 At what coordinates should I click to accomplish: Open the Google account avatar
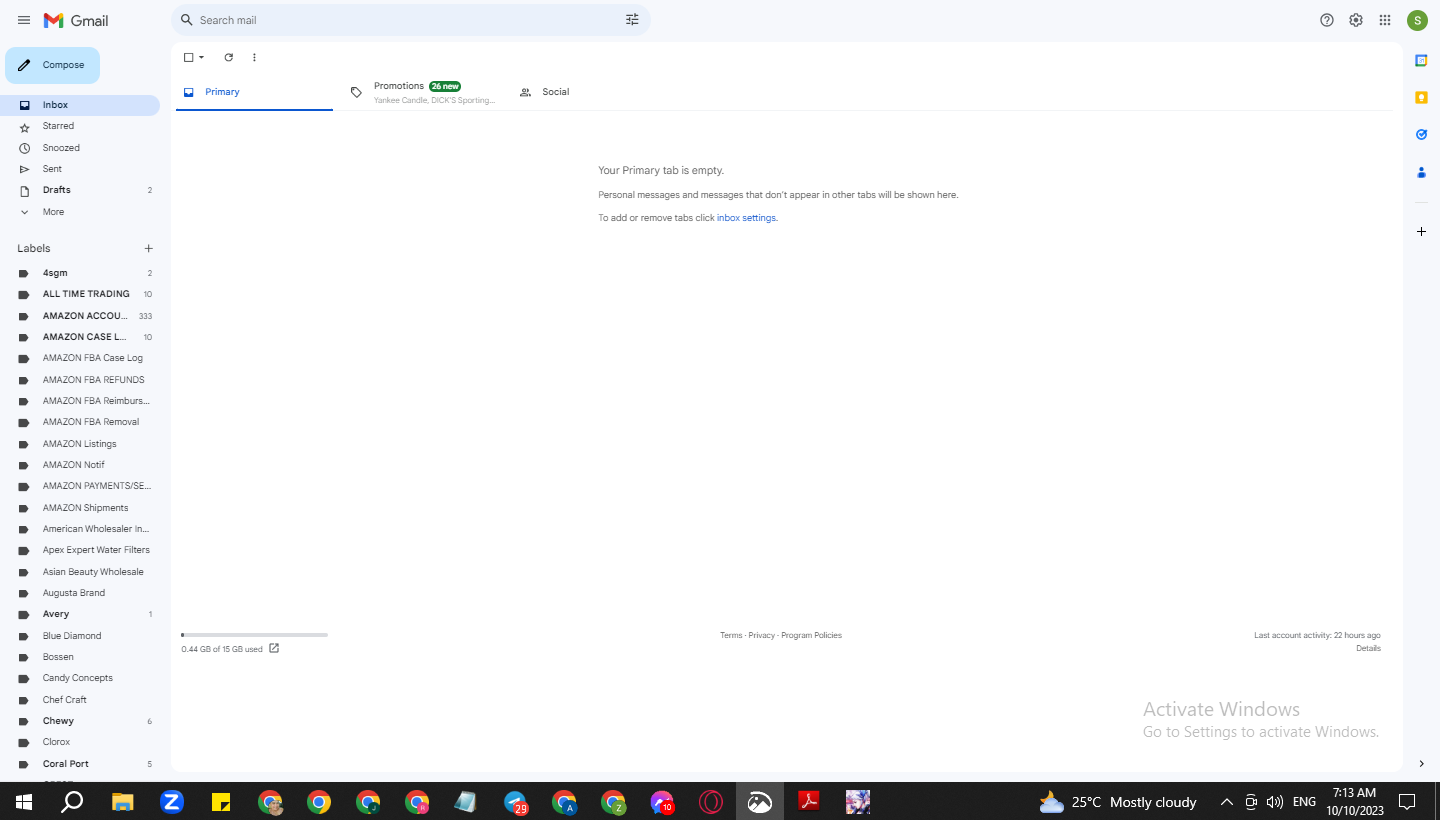coord(1417,20)
